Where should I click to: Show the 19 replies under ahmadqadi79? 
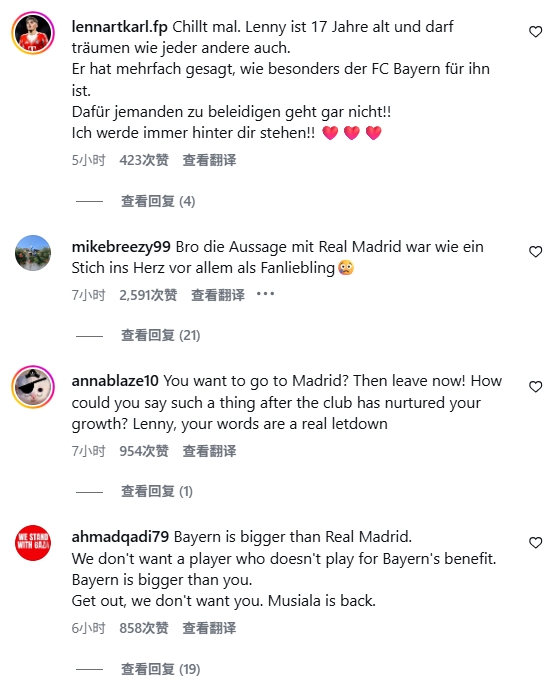160,669
